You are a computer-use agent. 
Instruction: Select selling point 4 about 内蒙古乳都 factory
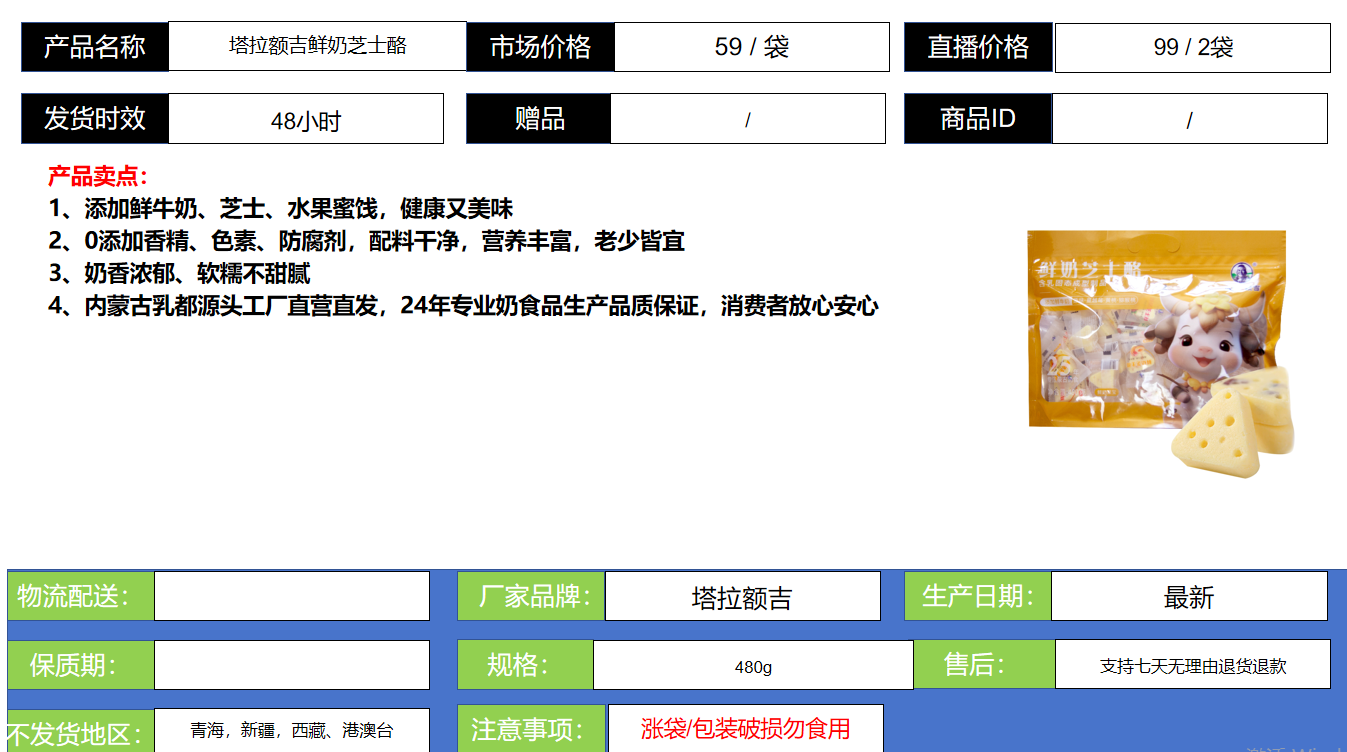pyautogui.click(x=463, y=306)
